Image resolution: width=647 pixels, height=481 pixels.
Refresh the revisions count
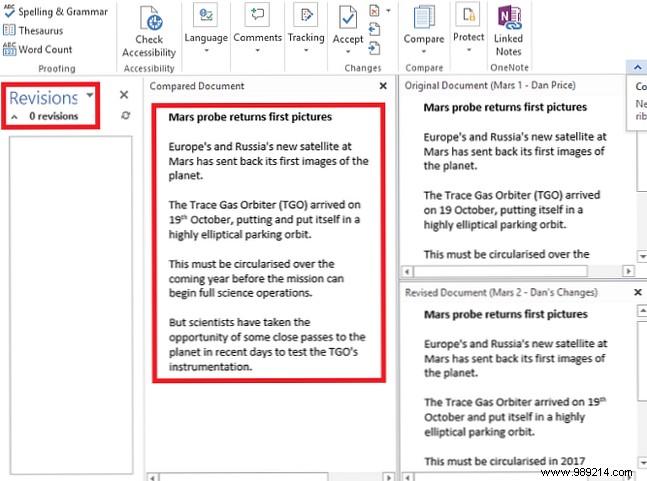click(x=125, y=116)
